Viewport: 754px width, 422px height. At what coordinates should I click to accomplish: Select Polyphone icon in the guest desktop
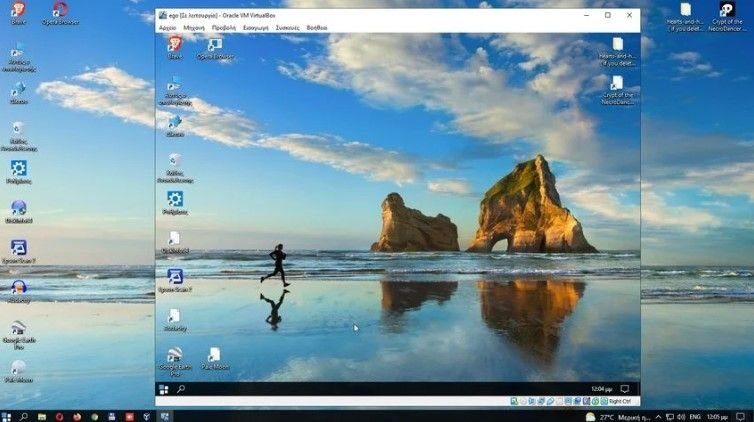(175, 200)
